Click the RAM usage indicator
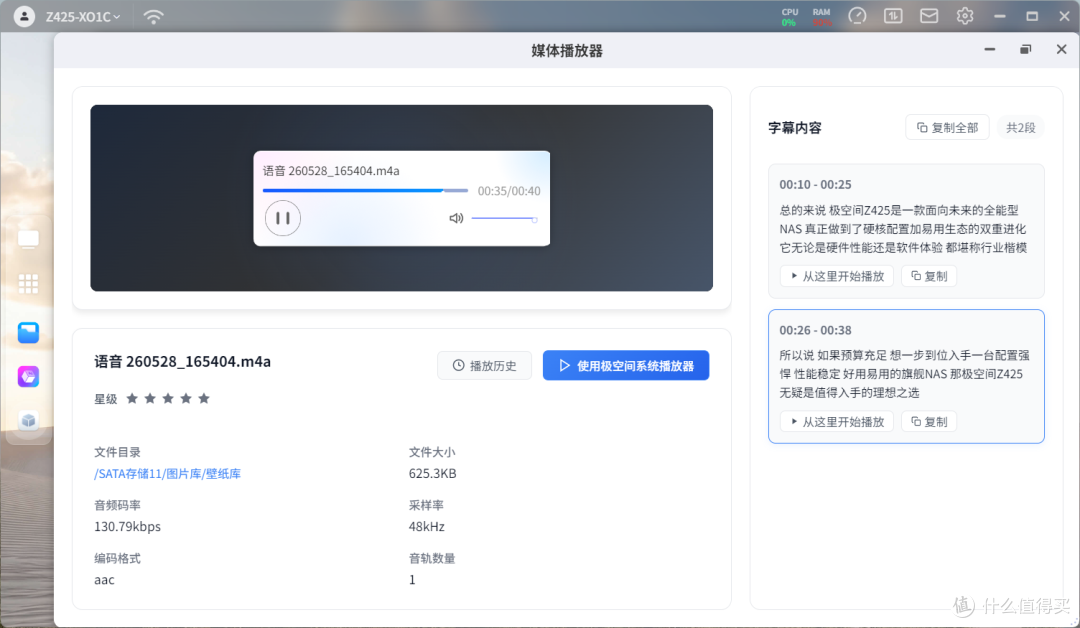 (x=821, y=17)
